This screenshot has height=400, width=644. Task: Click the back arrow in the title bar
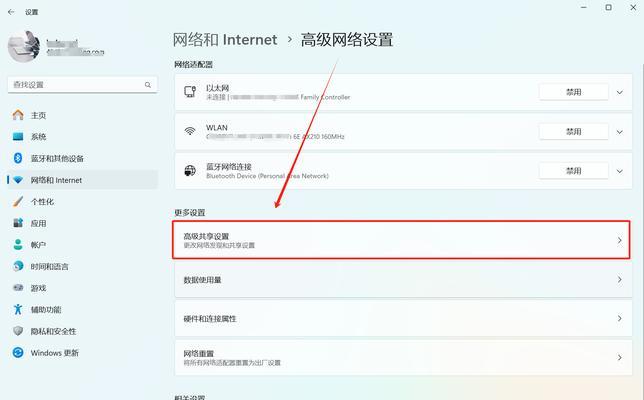pos(11,11)
